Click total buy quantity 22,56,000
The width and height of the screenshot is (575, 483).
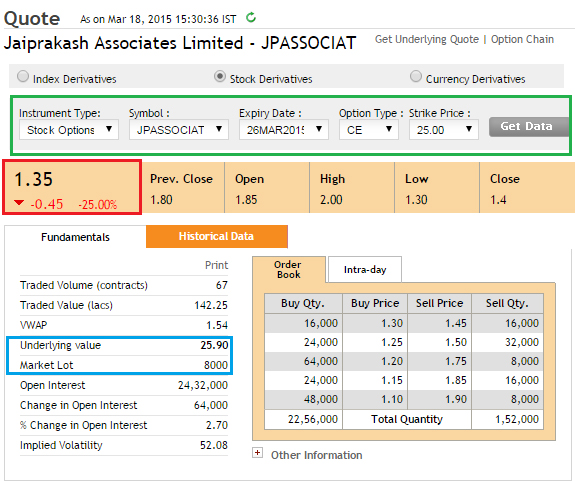313,419
